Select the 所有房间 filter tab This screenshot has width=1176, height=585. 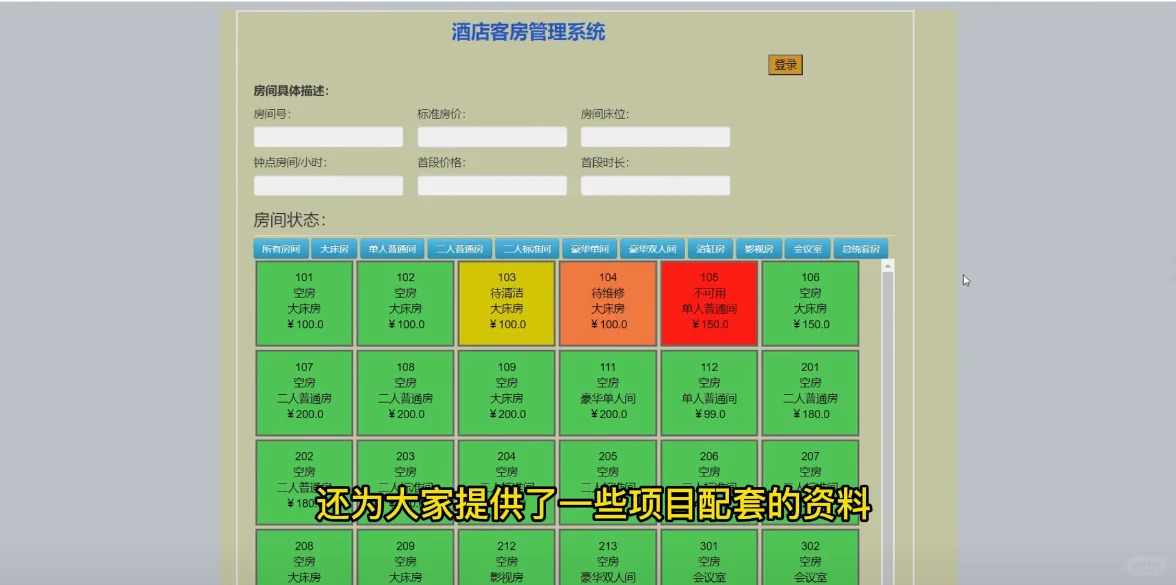(280, 248)
